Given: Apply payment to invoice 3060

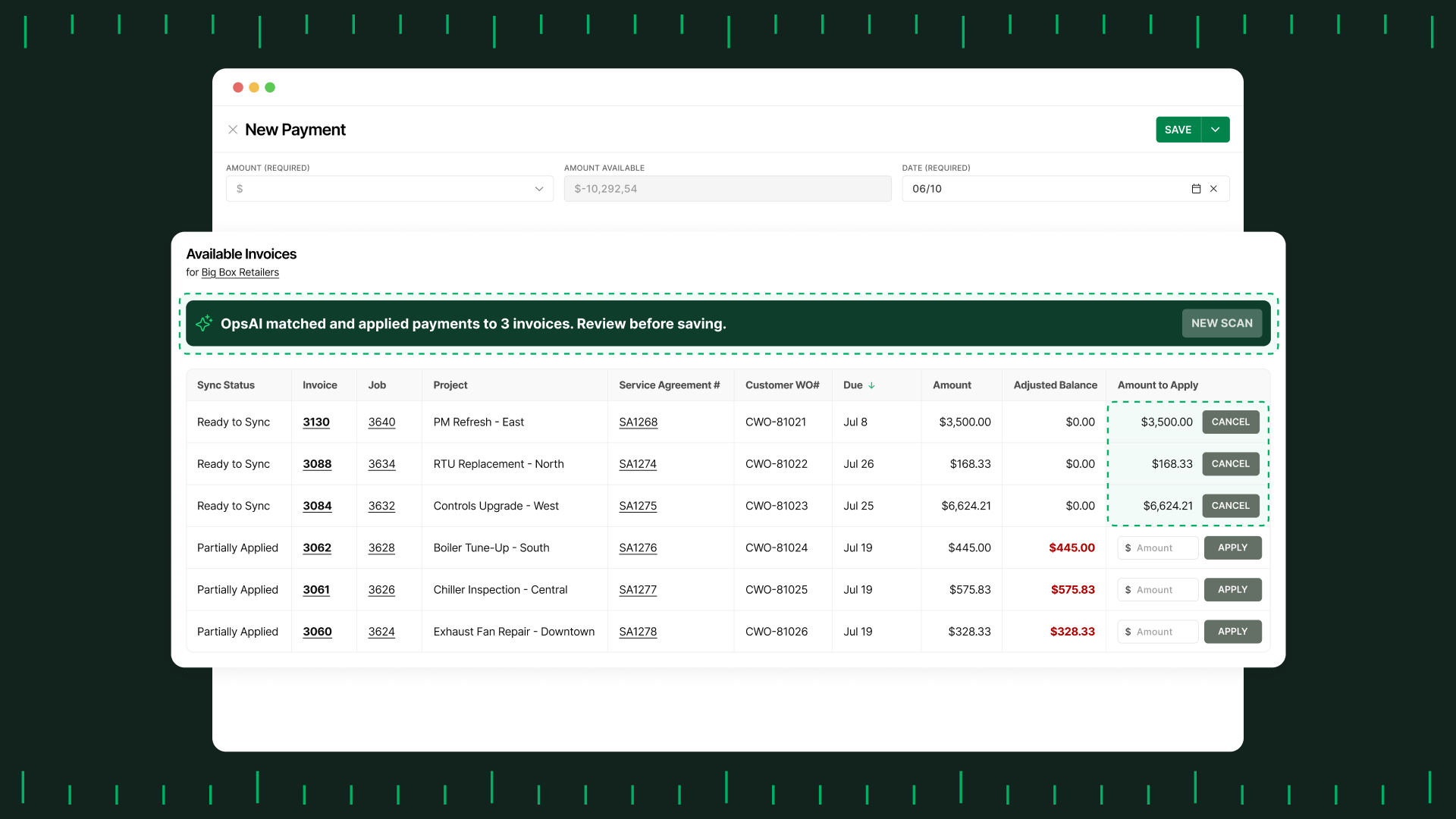Looking at the screenshot, I should (x=1232, y=632).
